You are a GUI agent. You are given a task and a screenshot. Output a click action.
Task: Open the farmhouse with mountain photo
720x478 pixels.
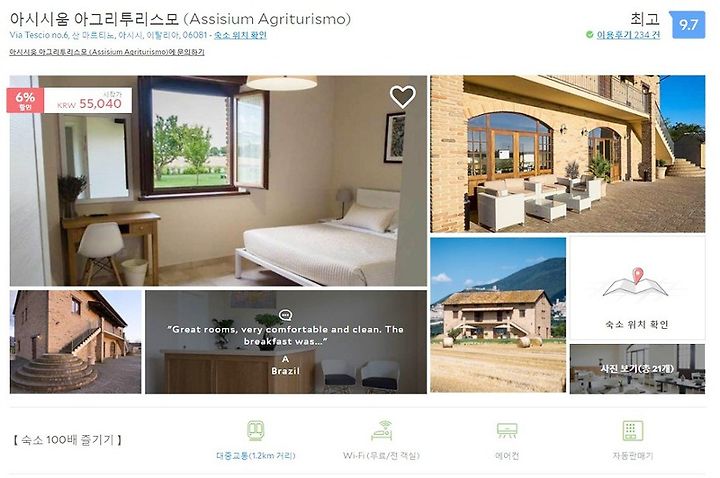pos(498,315)
